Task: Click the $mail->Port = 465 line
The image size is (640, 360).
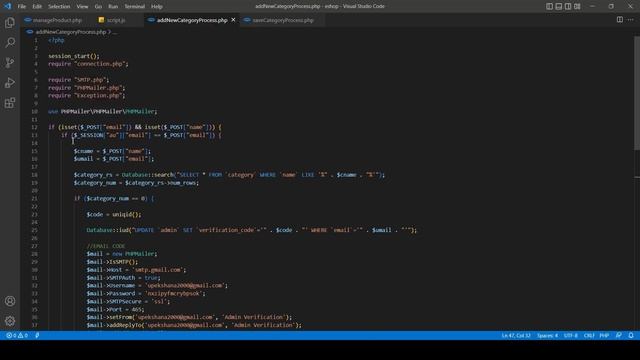Action: coord(115,309)
